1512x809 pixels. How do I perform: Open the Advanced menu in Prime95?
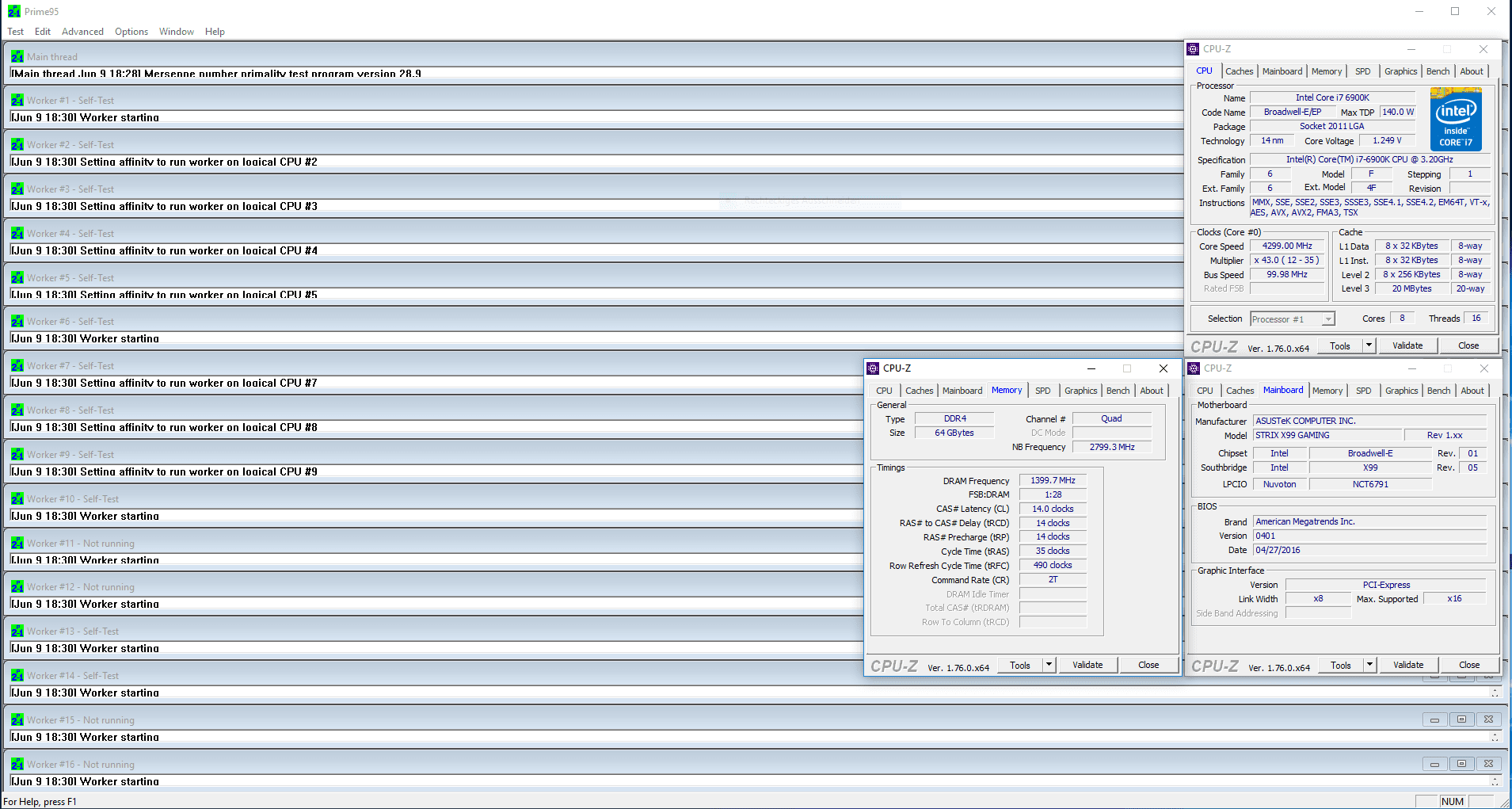83,32
